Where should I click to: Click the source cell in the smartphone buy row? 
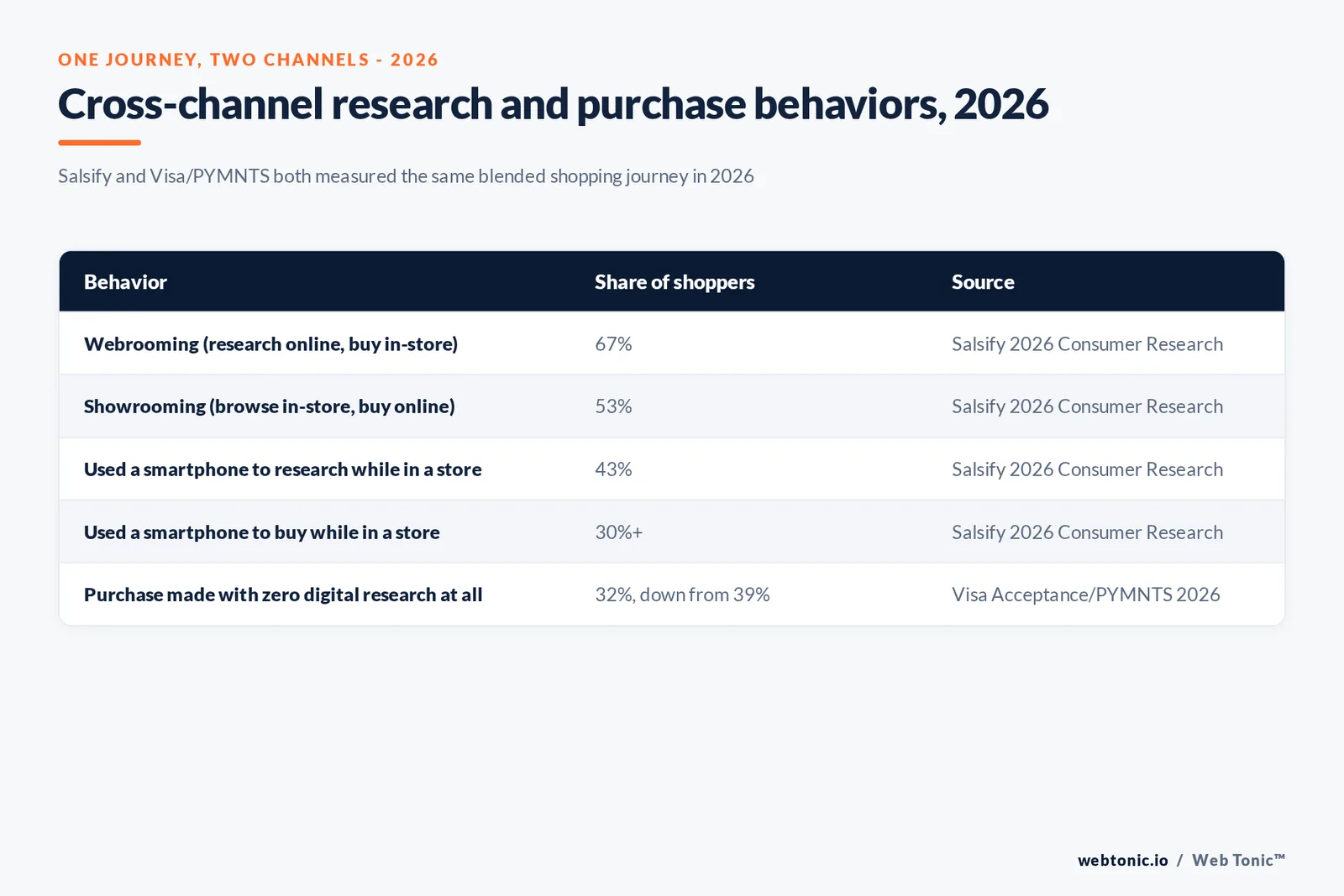click(1087, 532)
